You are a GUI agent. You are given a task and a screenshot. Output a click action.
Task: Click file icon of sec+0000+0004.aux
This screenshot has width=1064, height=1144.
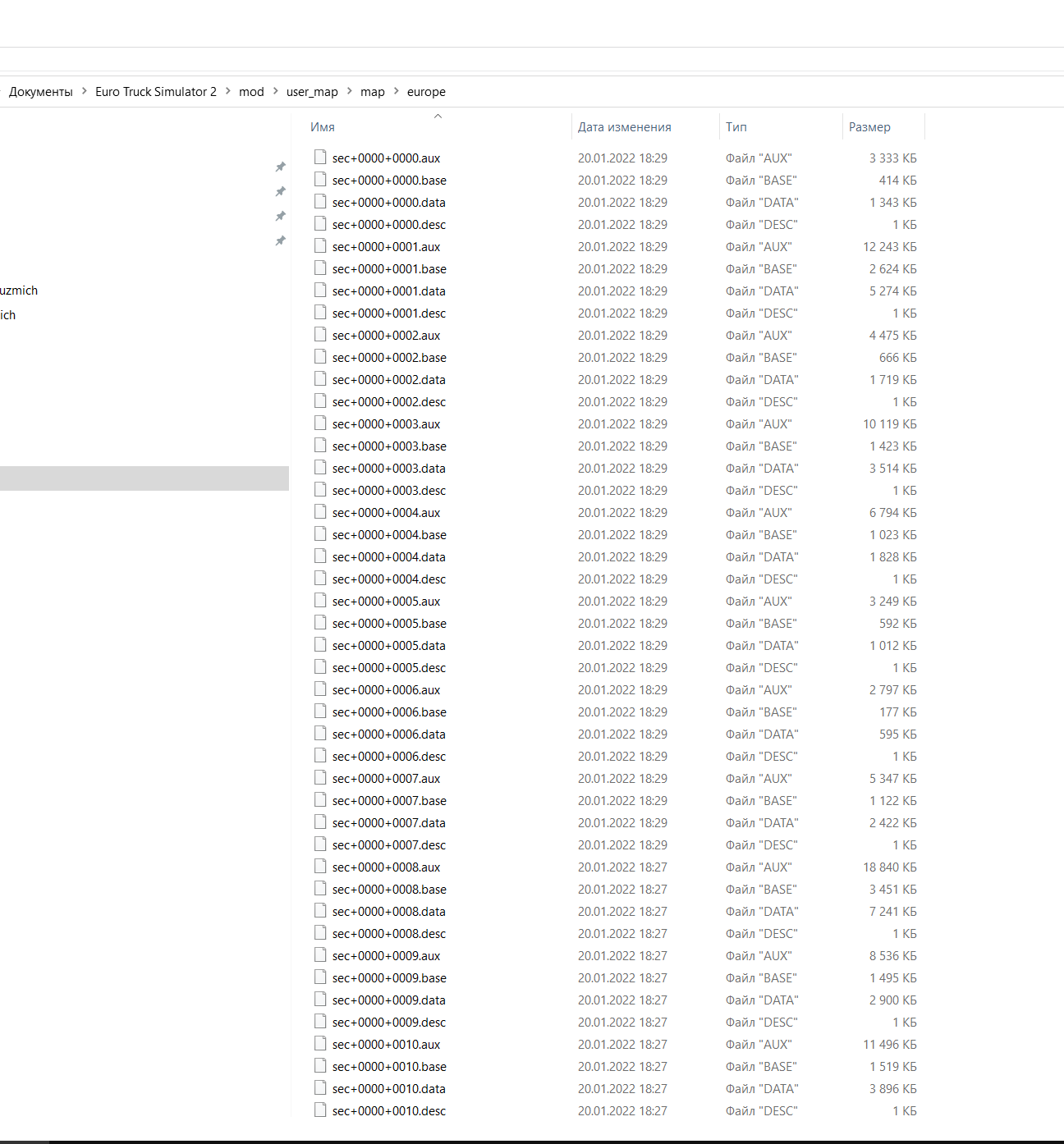(x=320, y=511)
